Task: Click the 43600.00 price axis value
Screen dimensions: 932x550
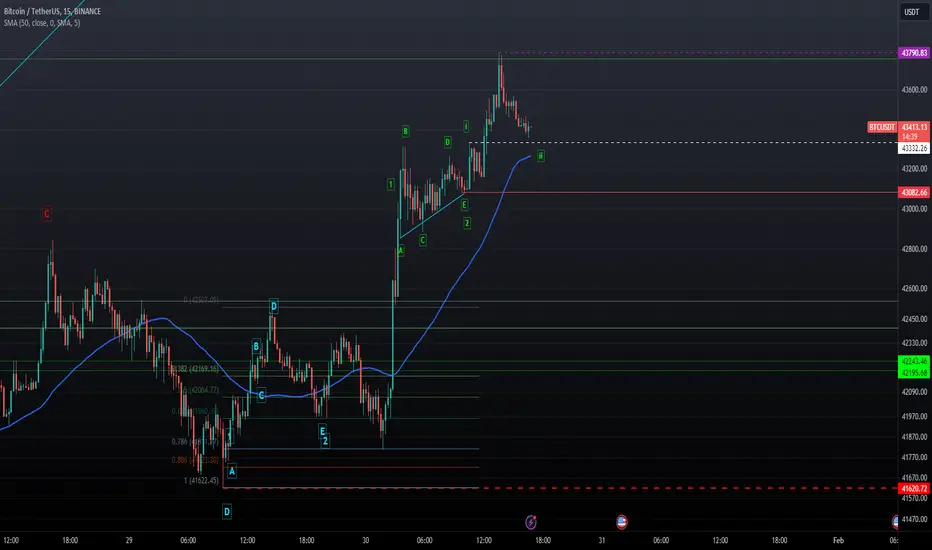Action: (914, 90)
